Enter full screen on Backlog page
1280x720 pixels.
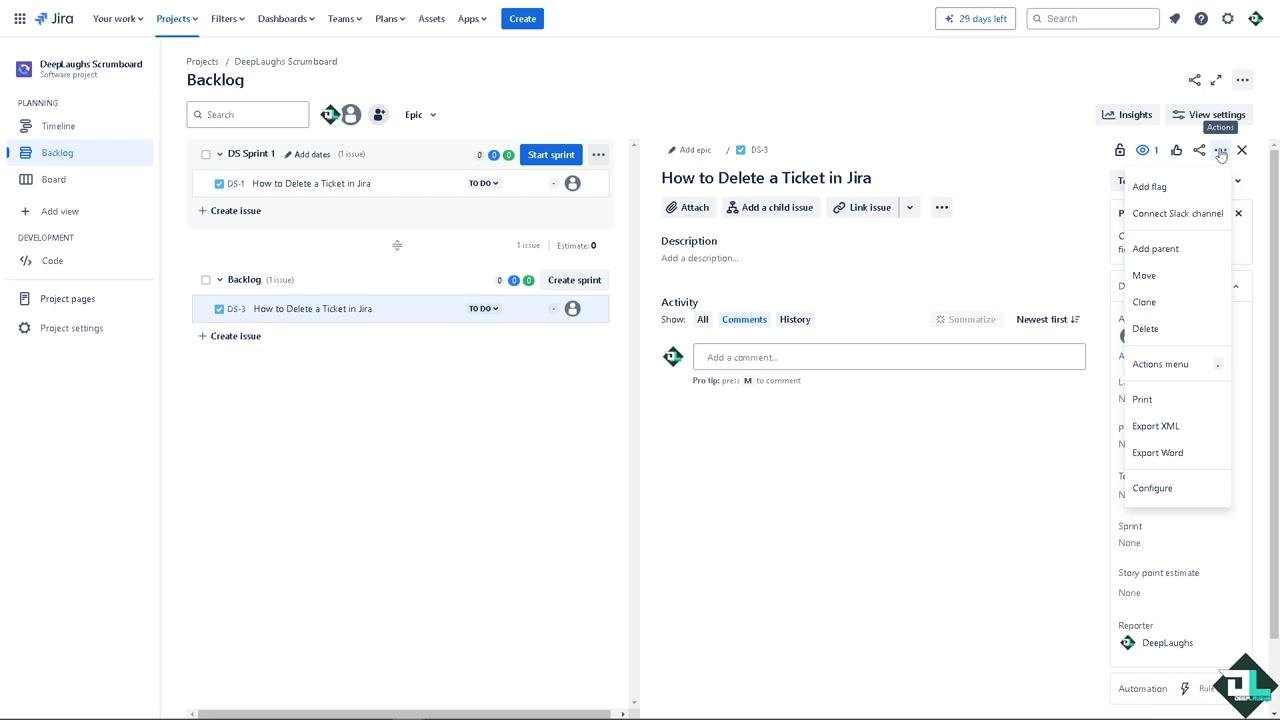click(x=1216, y=80)
